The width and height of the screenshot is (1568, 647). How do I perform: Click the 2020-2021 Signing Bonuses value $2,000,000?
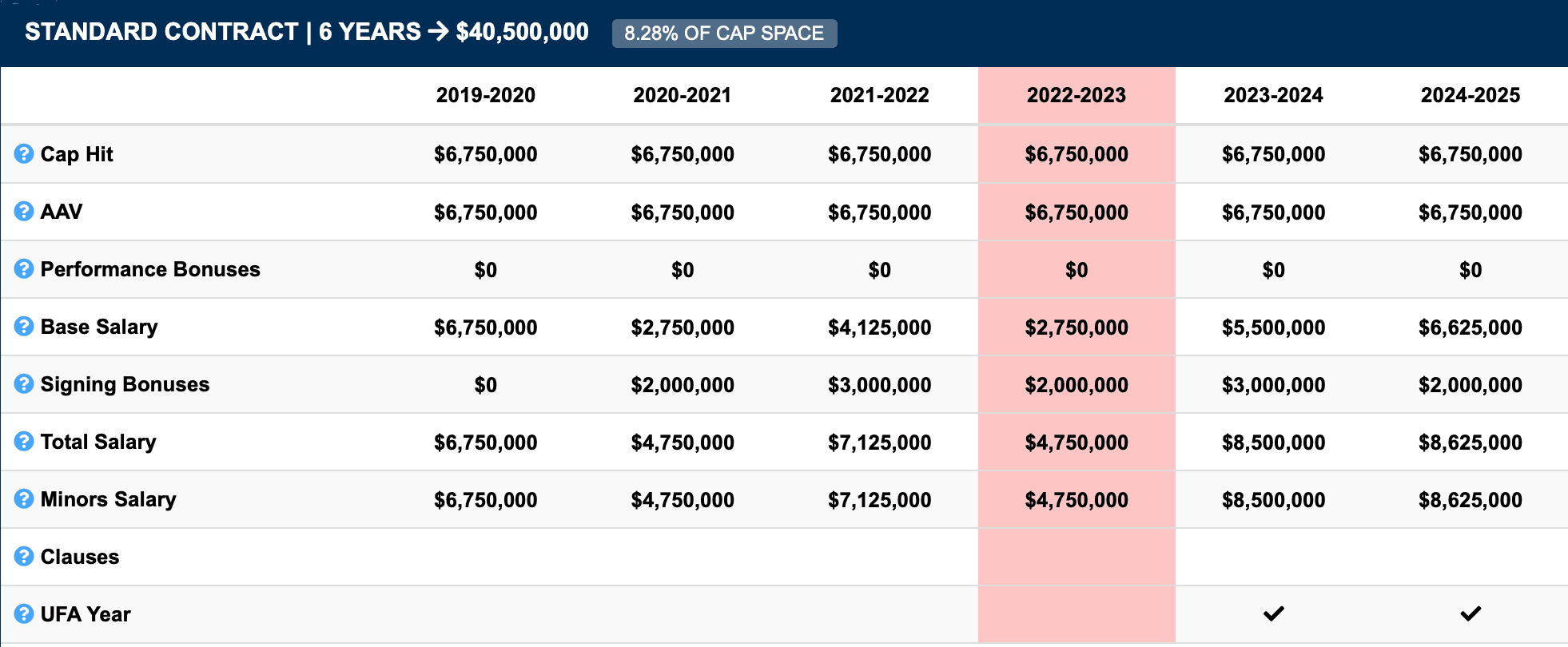[x=683, y=385]
